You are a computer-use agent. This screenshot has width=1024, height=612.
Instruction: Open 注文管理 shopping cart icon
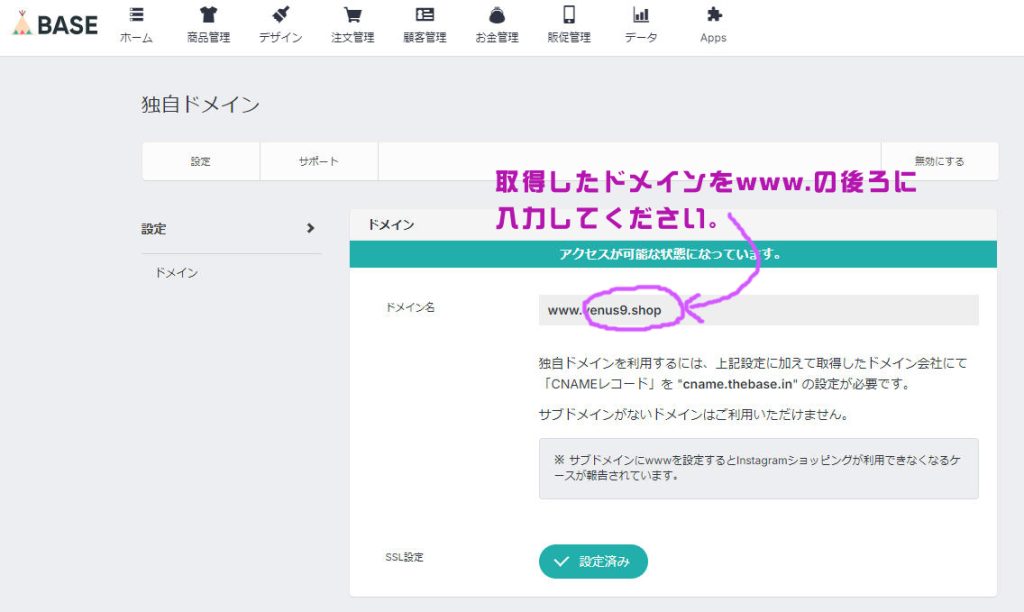(x=352, y=15)
